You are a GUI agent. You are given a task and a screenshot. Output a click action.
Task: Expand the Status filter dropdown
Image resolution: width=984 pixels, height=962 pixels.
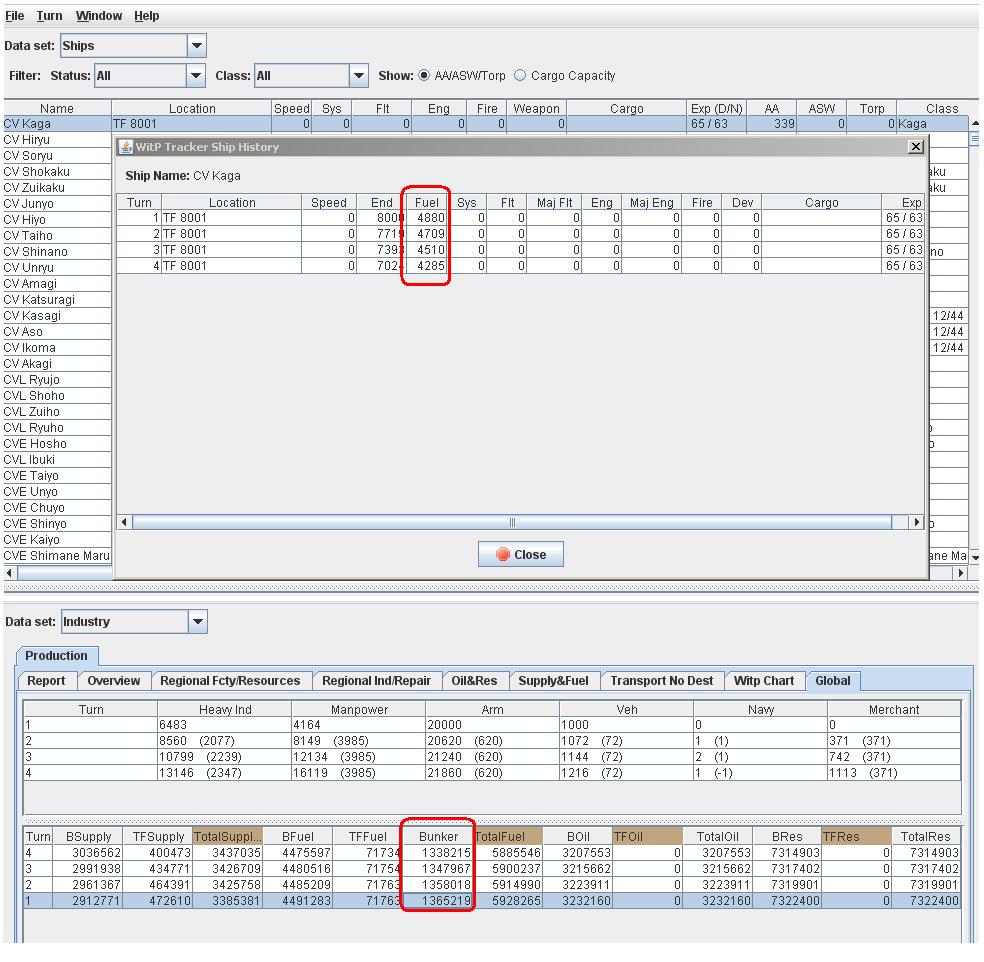tap(196, 76)
